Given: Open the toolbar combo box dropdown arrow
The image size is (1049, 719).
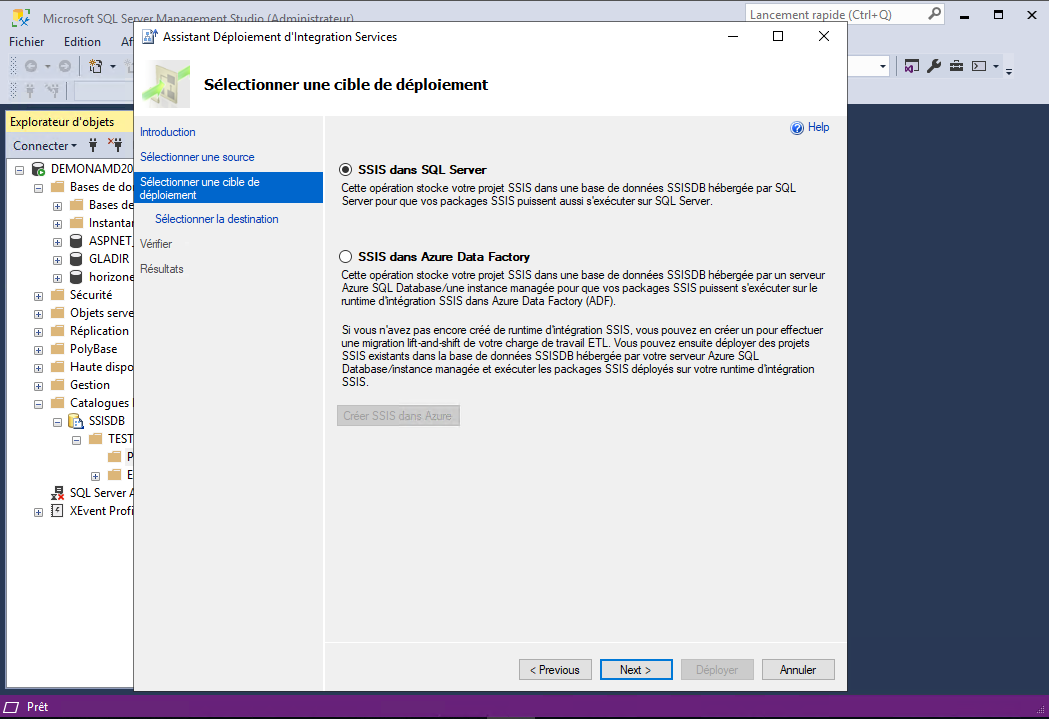Looking at the screenshot, I should (x=882, y=66).
